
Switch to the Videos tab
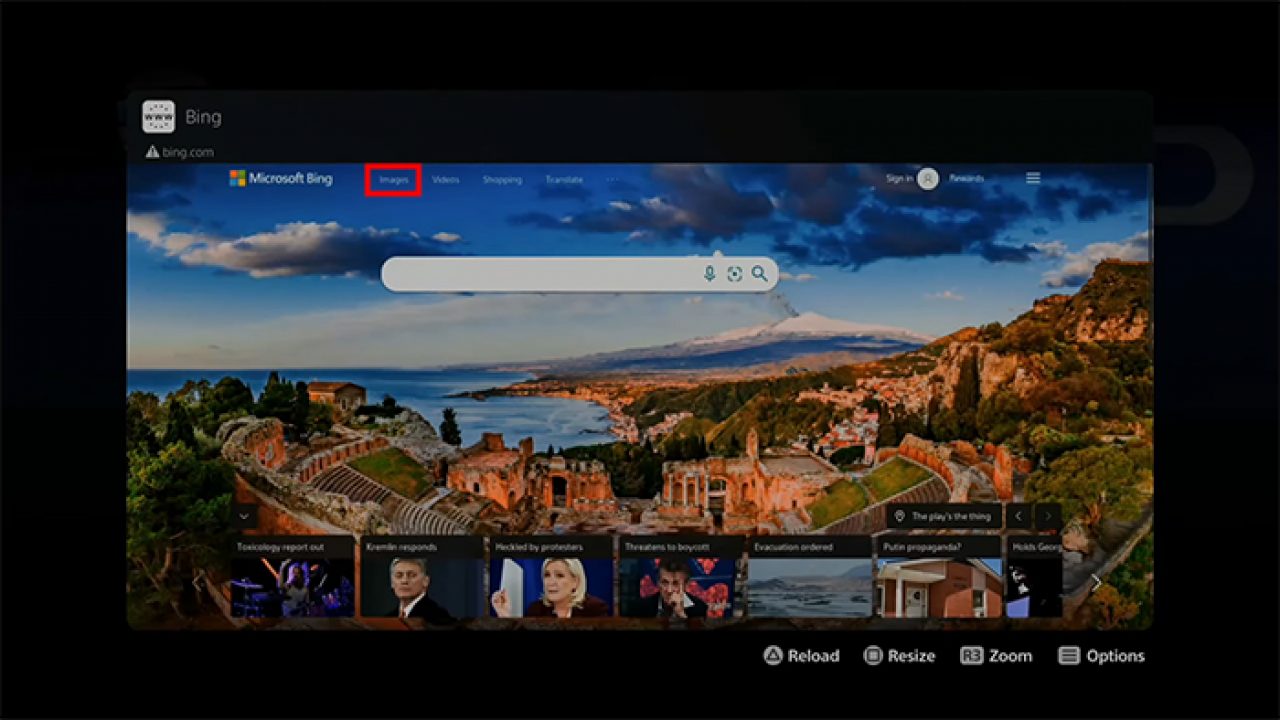click(445, 179)
